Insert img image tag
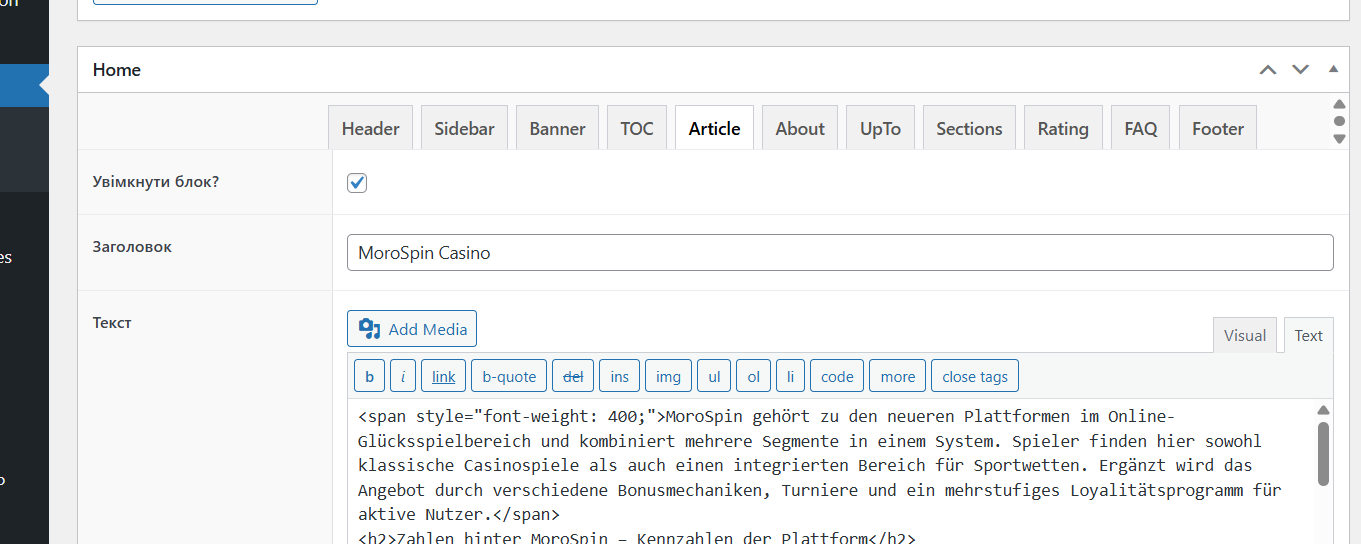Image resolution: width=1361 pixels, height=544 pixels. click(668, 376)
